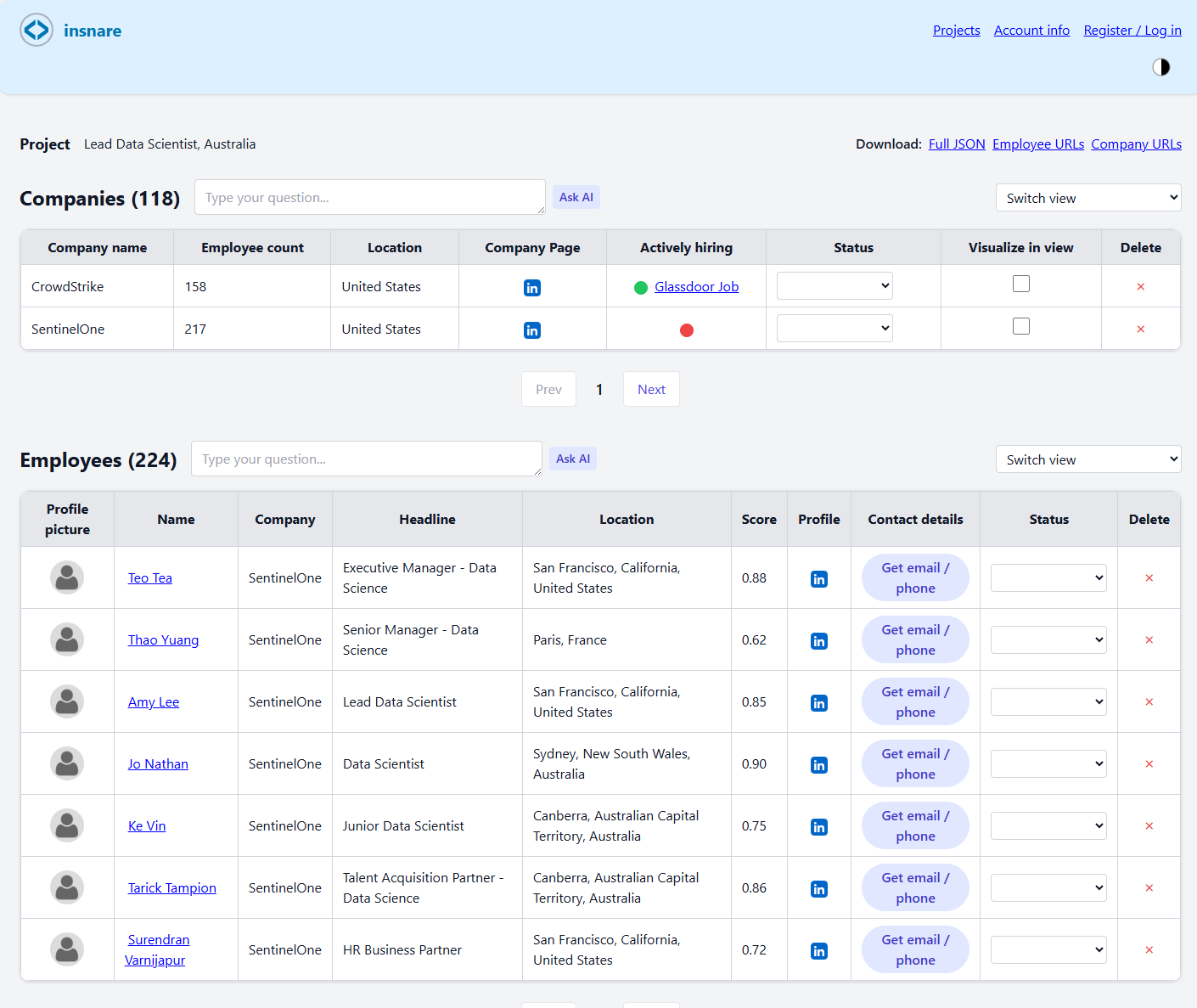Open Teo Tea's LinkedIn profile icon
Viewport: 1197px width, 1008px height.
[x=819, y=579]
